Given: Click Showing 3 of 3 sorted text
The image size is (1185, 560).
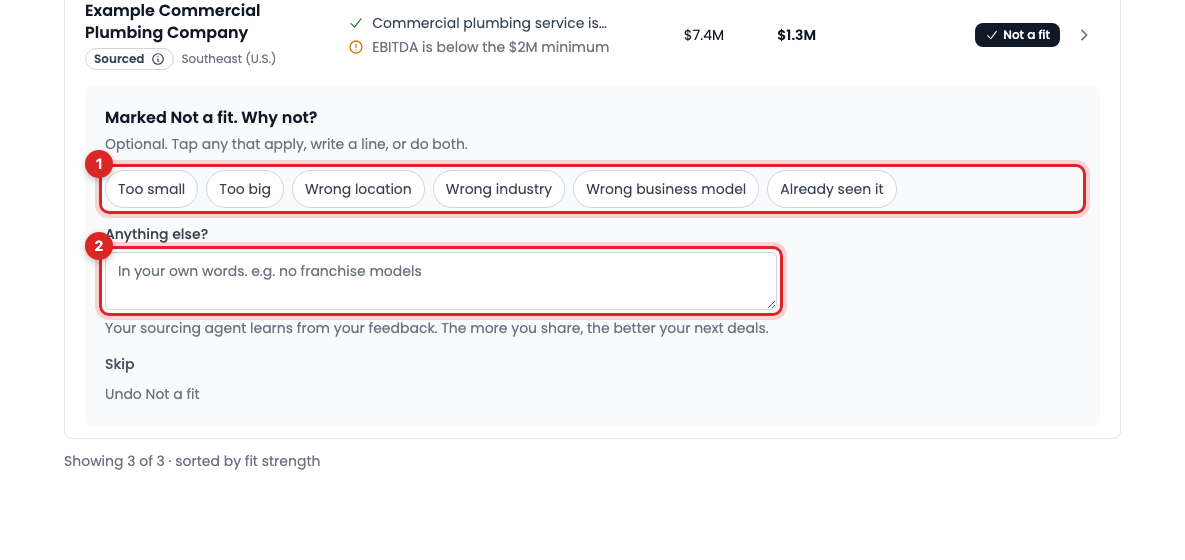Looking at the screenshot, I should pyautogui.click(x=192, y=461).
